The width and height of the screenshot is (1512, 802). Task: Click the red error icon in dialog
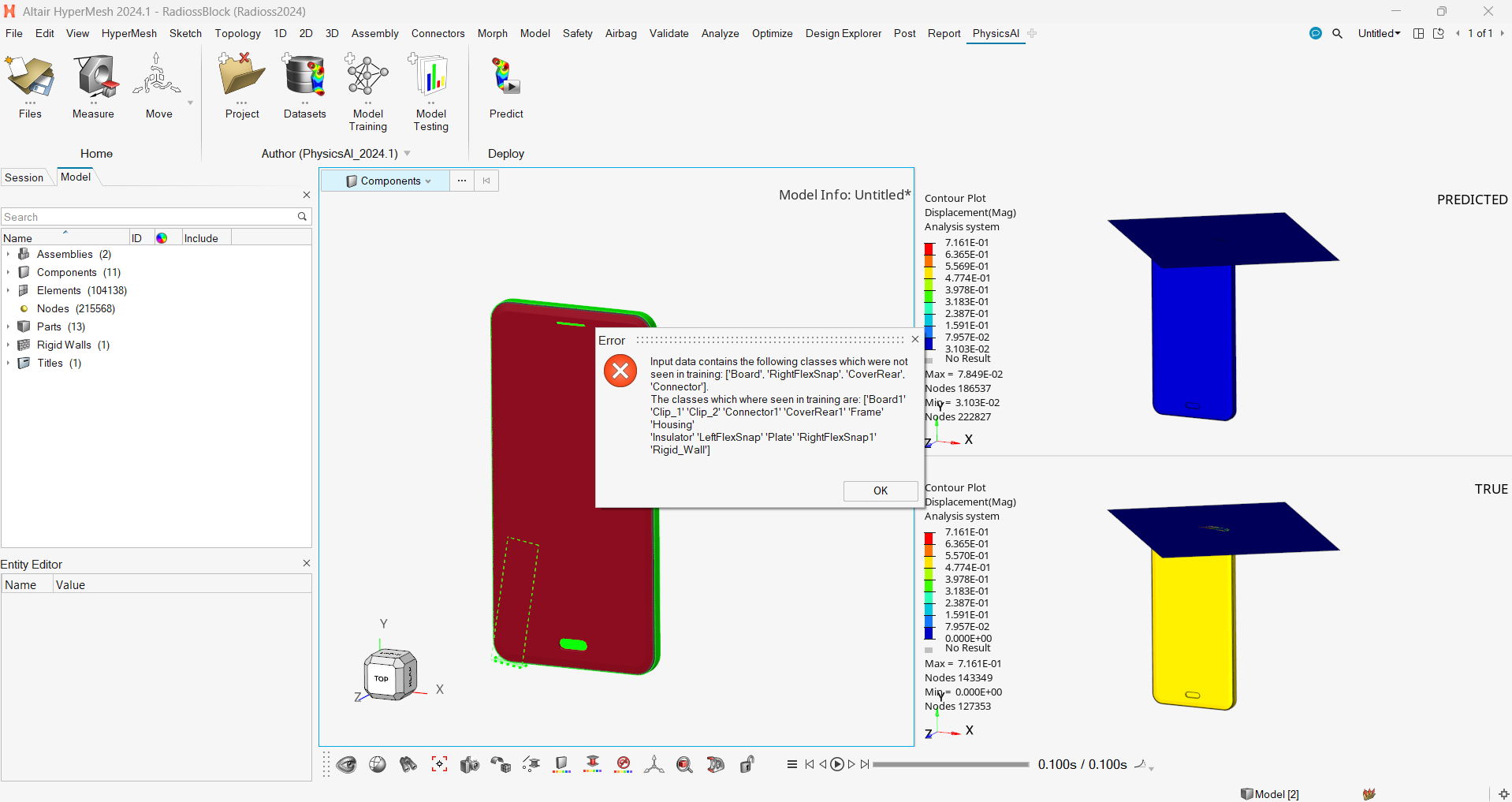coord(620,371)
